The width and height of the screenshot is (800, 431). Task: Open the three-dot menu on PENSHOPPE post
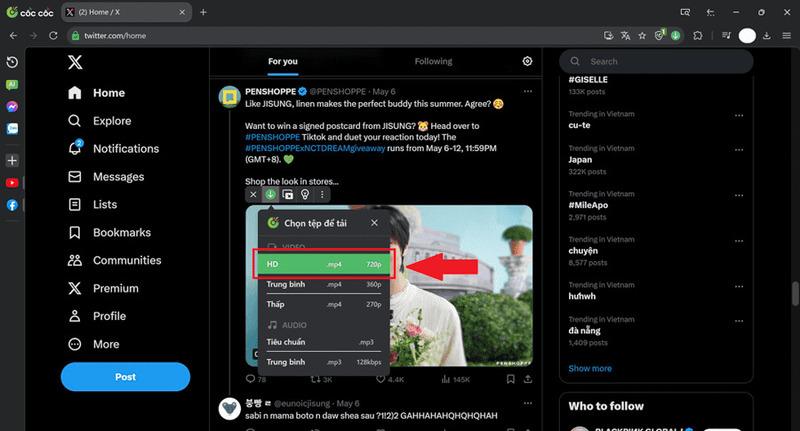point(527,91)
